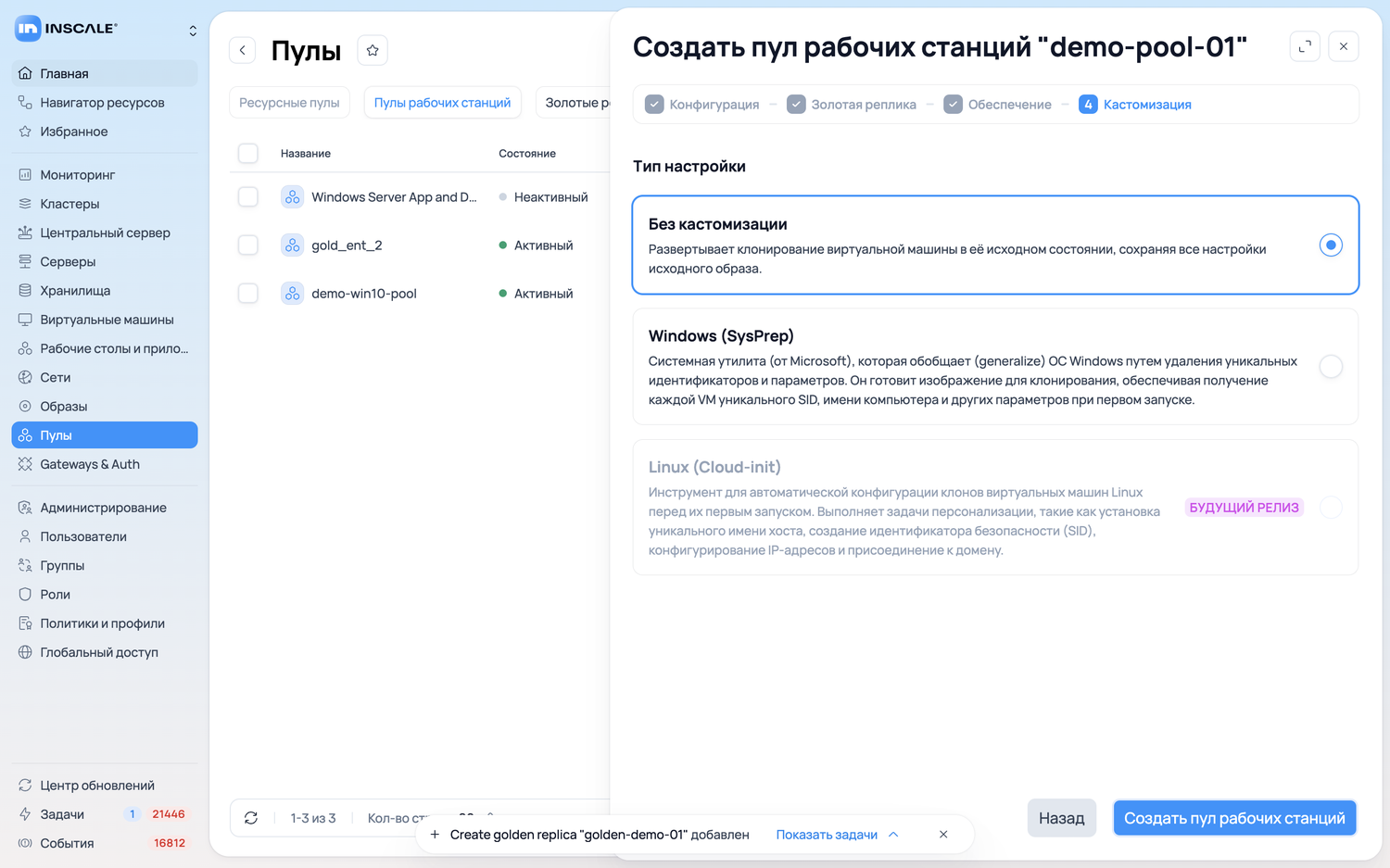Click the Виртуальные машины monitor icon
Image resolution: width=1390 pixels, height=868 pixels.
point(25,320)
